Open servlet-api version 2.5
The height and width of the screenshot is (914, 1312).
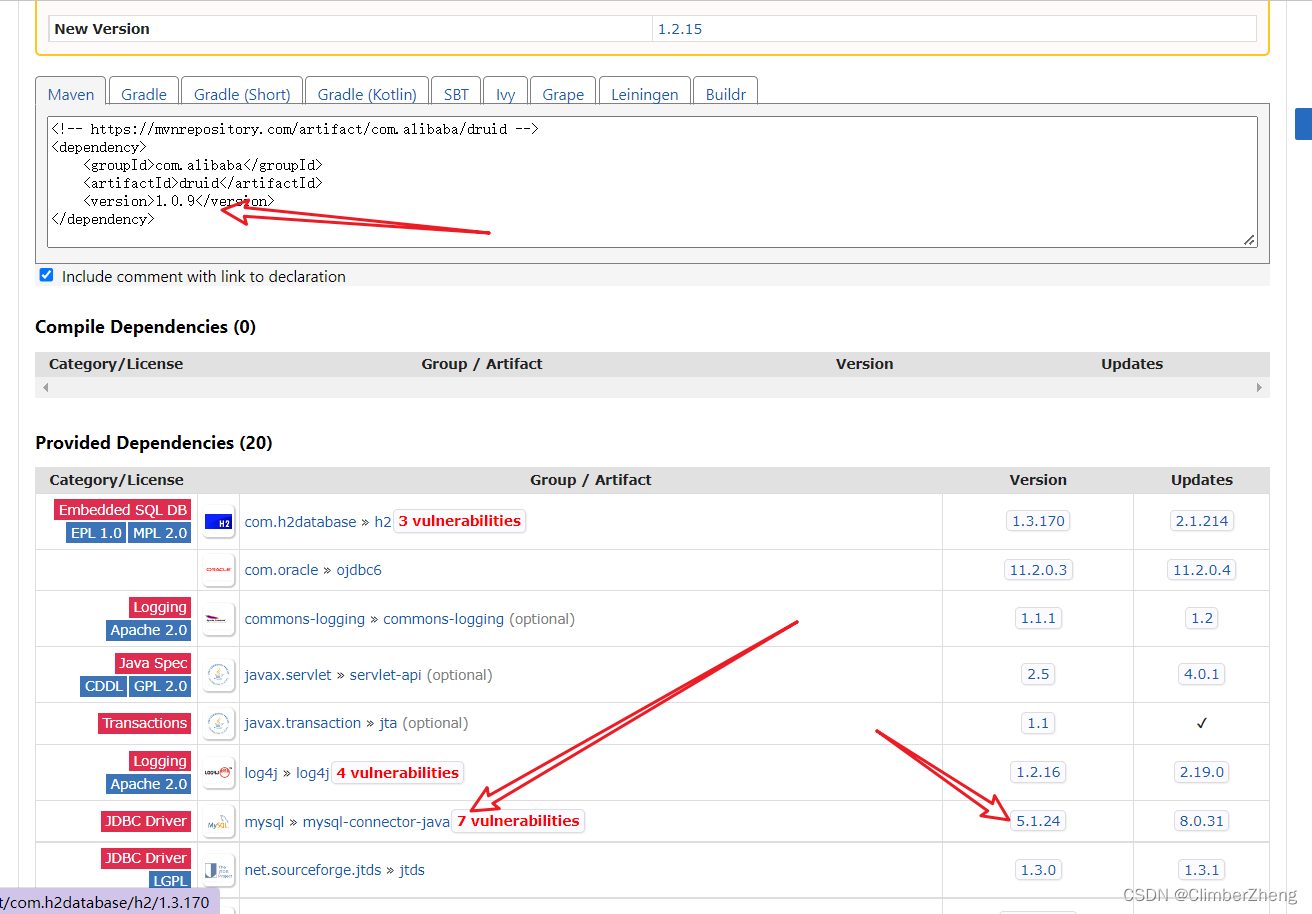[x=1038, y=675]
